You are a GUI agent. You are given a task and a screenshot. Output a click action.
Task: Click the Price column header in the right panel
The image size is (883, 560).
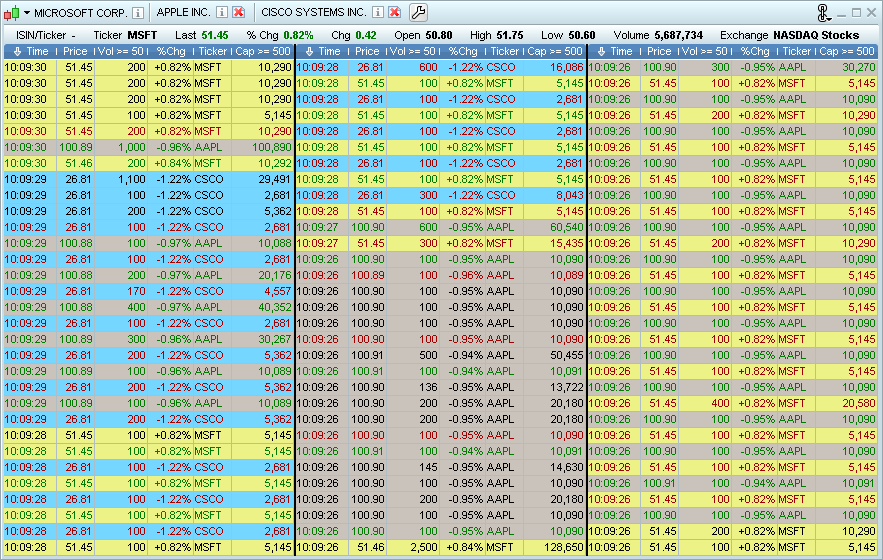pos(659,51)
